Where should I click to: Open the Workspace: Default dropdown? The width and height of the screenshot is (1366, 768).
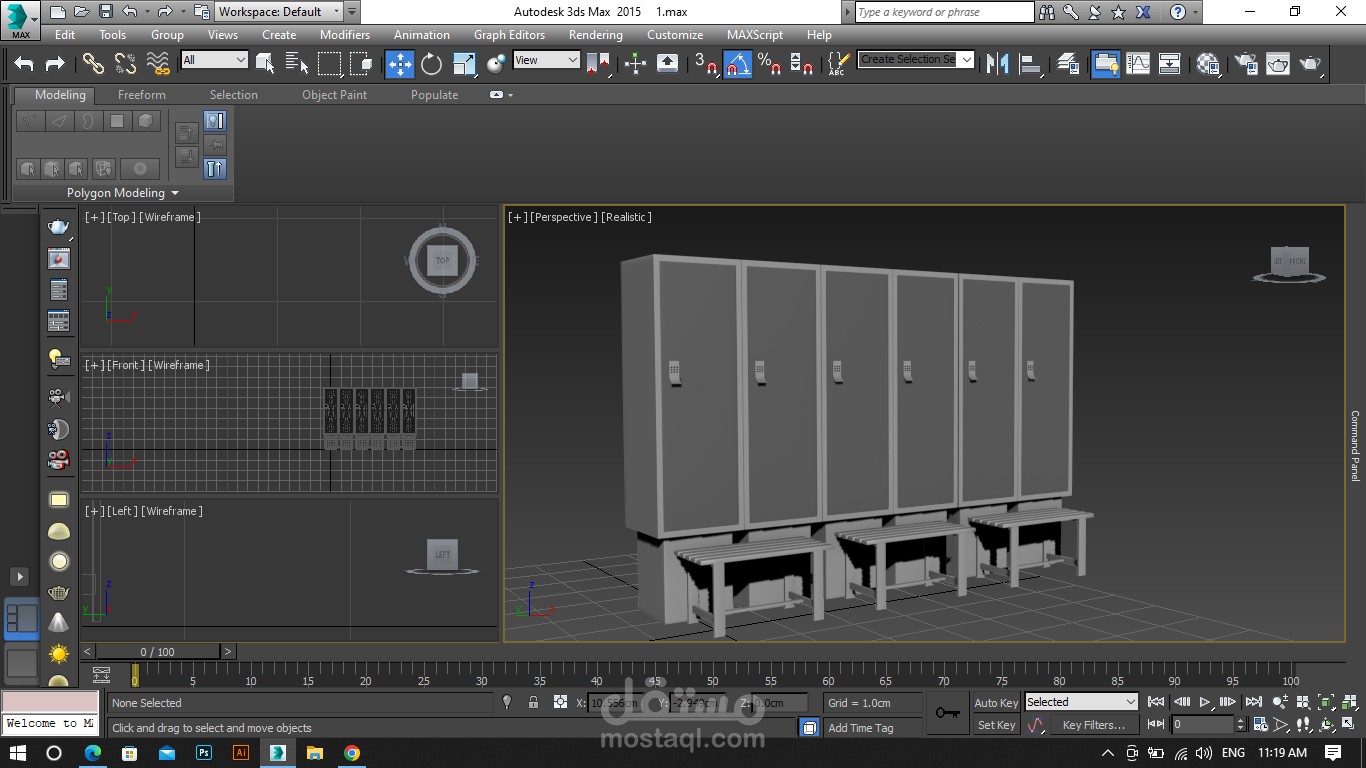(279, 12)
